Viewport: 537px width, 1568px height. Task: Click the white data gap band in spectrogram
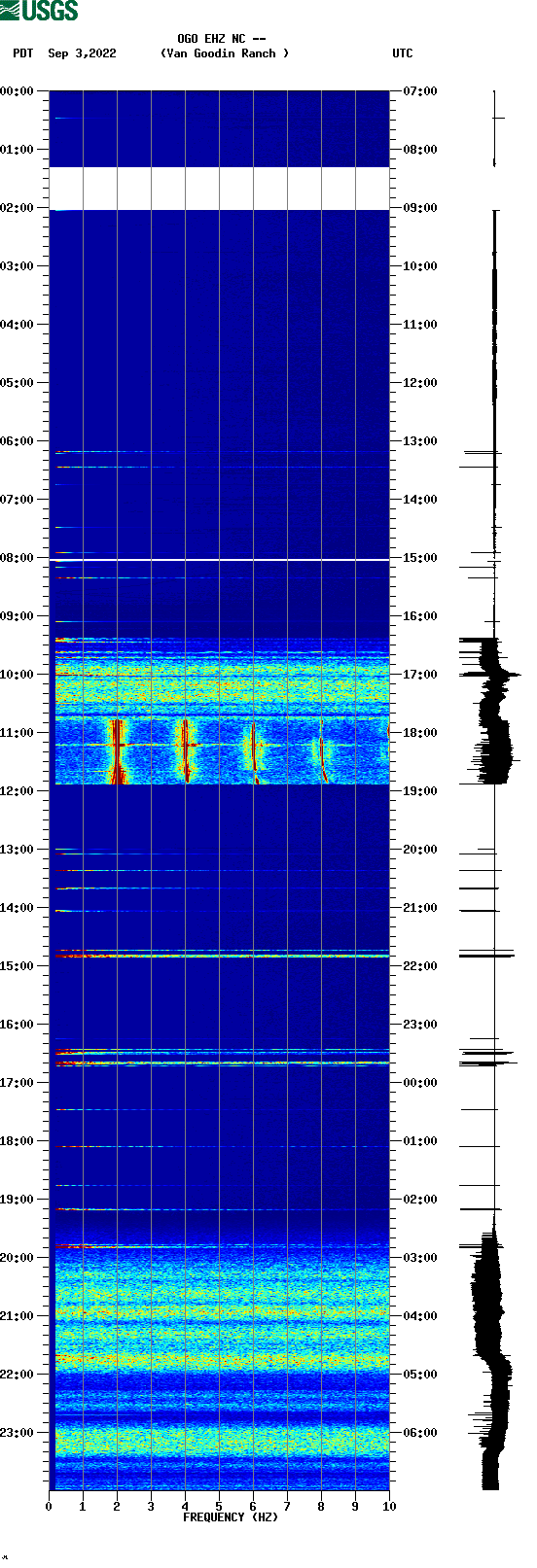point(219,189)
